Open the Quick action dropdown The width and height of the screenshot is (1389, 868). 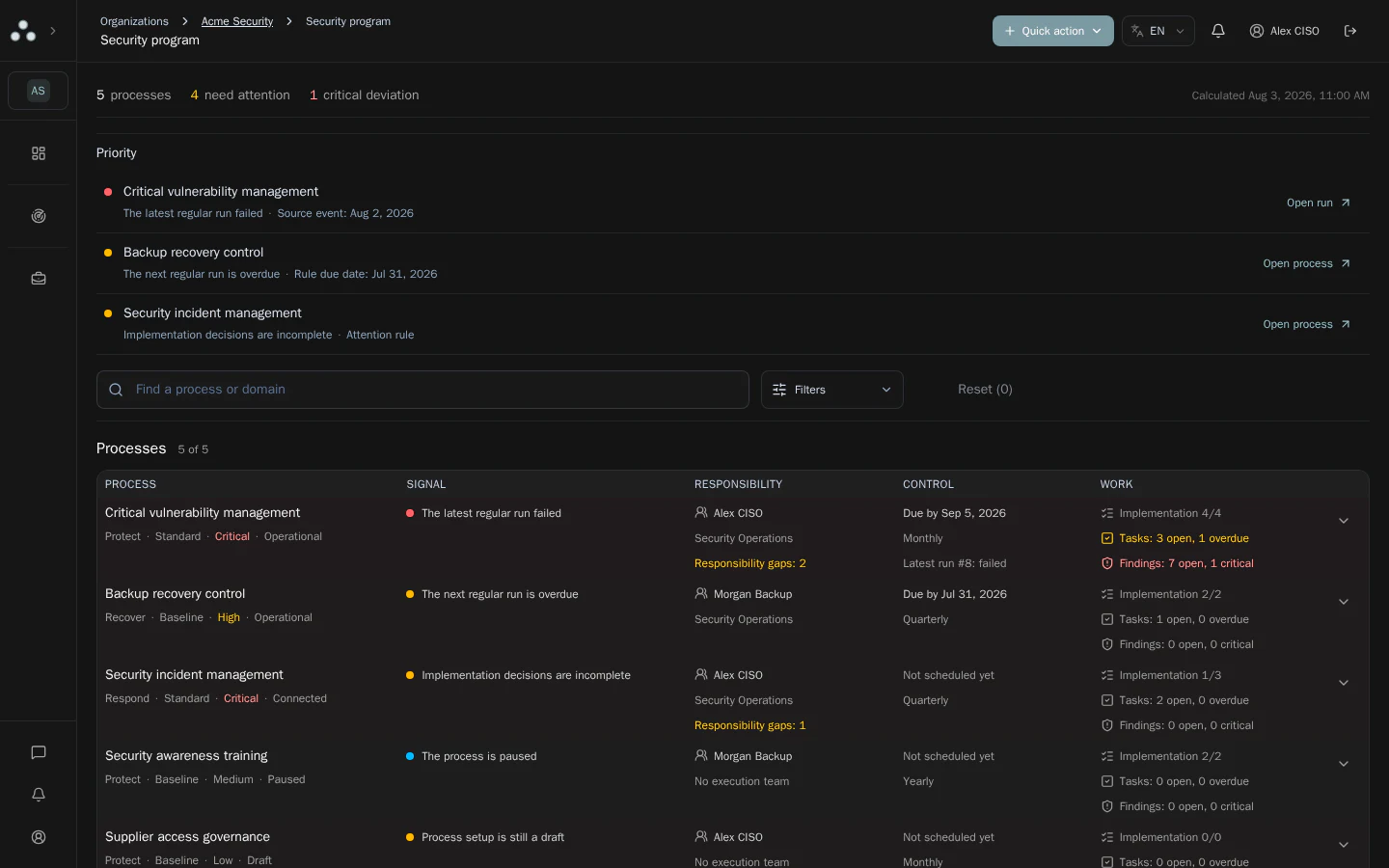(x=1053, y=31)
